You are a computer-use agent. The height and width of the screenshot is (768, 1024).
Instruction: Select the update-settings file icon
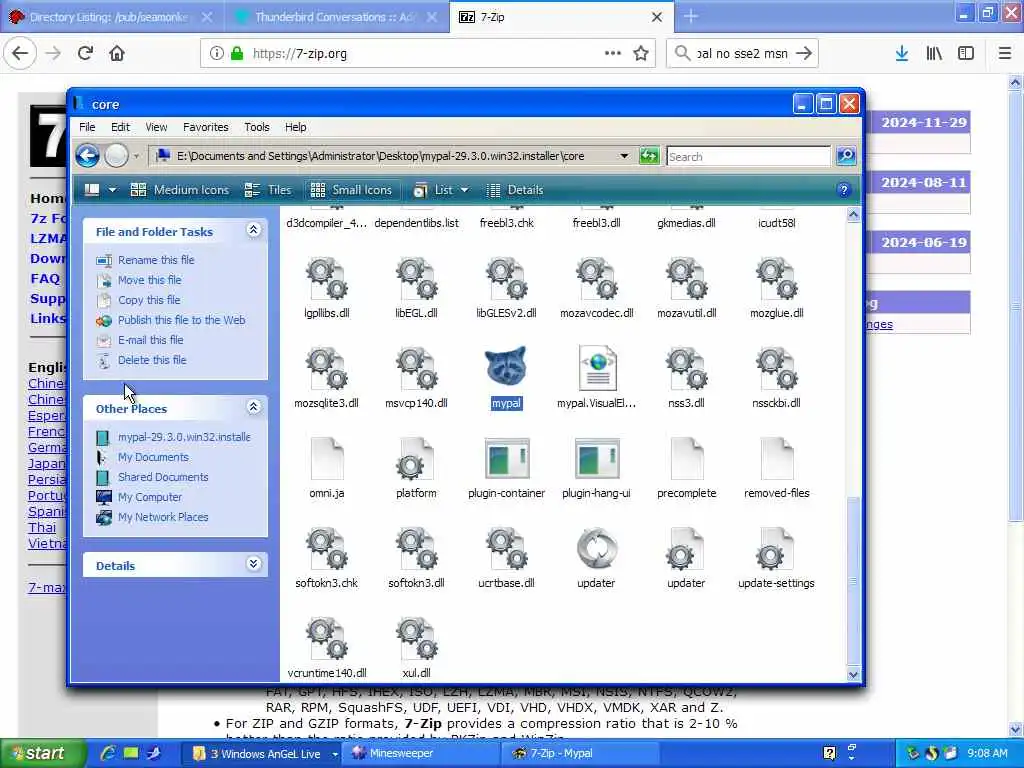tap(775, 549)
